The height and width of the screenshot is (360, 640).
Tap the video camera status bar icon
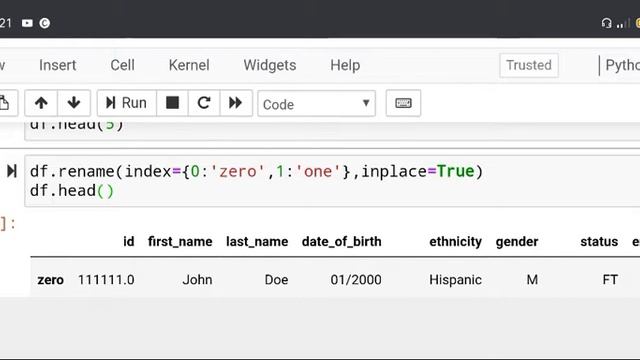pos(27,23)
